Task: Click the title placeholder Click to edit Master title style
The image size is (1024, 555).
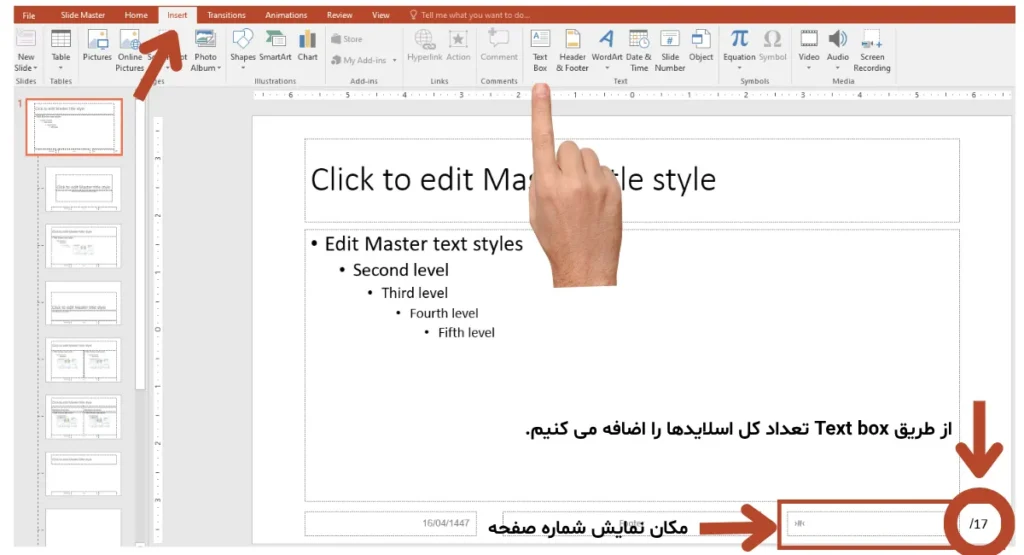Action: coord(631,180)
